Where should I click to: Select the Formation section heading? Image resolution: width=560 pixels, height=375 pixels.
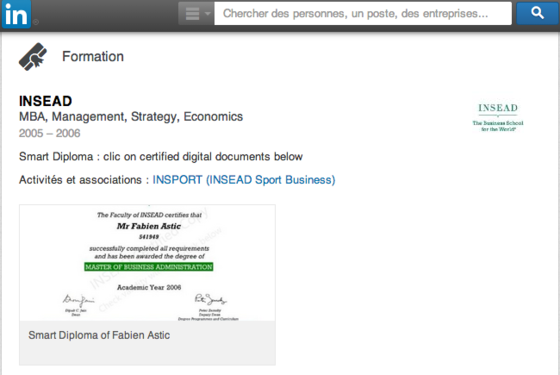pos(93,56)
